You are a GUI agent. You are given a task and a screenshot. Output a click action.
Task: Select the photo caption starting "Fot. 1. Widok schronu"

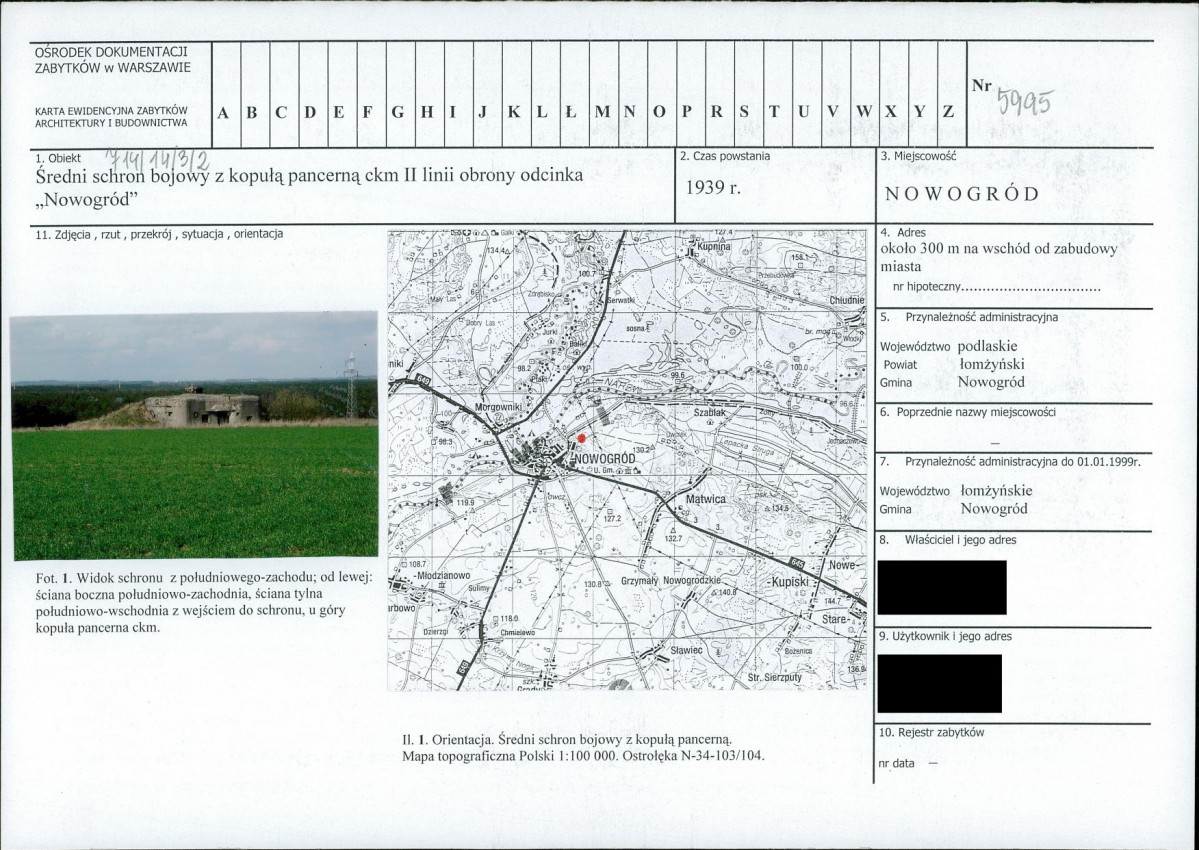point(204,602)
